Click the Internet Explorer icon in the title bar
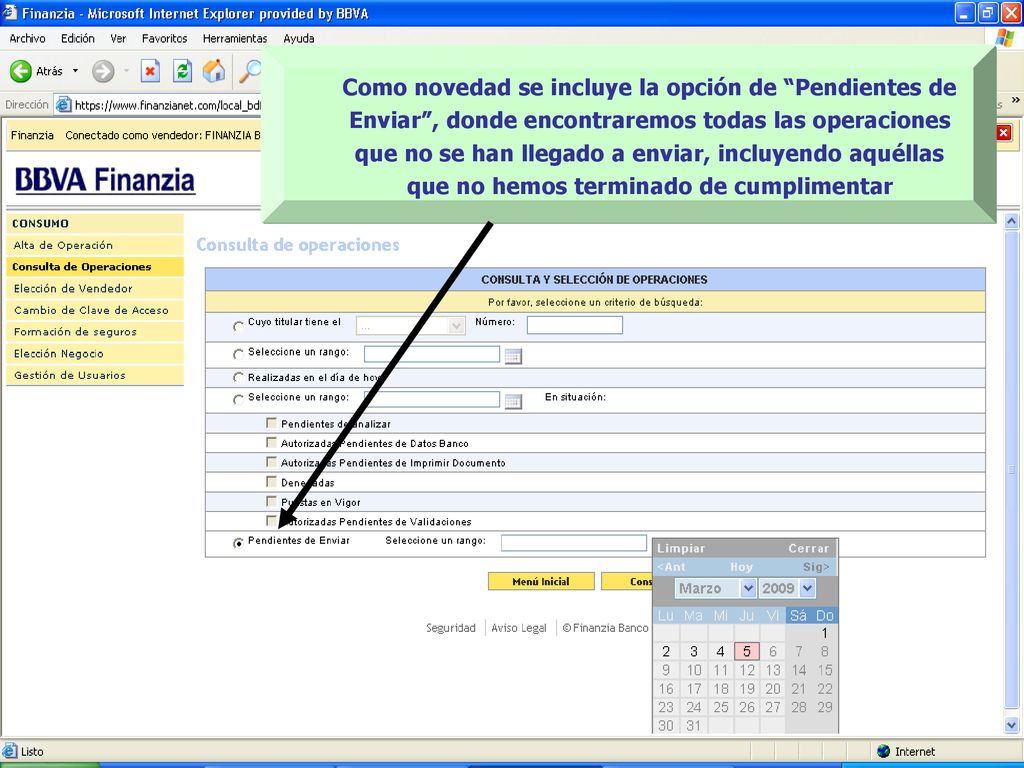The image size is (1024, 768). point(9,12)
